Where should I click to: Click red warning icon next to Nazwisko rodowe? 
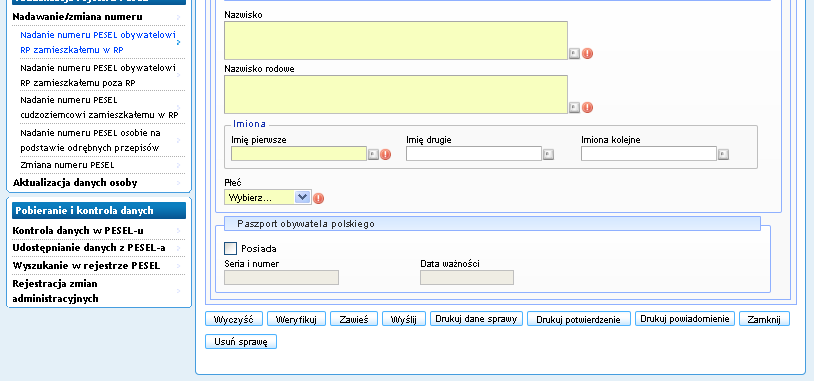[x=587, y=107]
